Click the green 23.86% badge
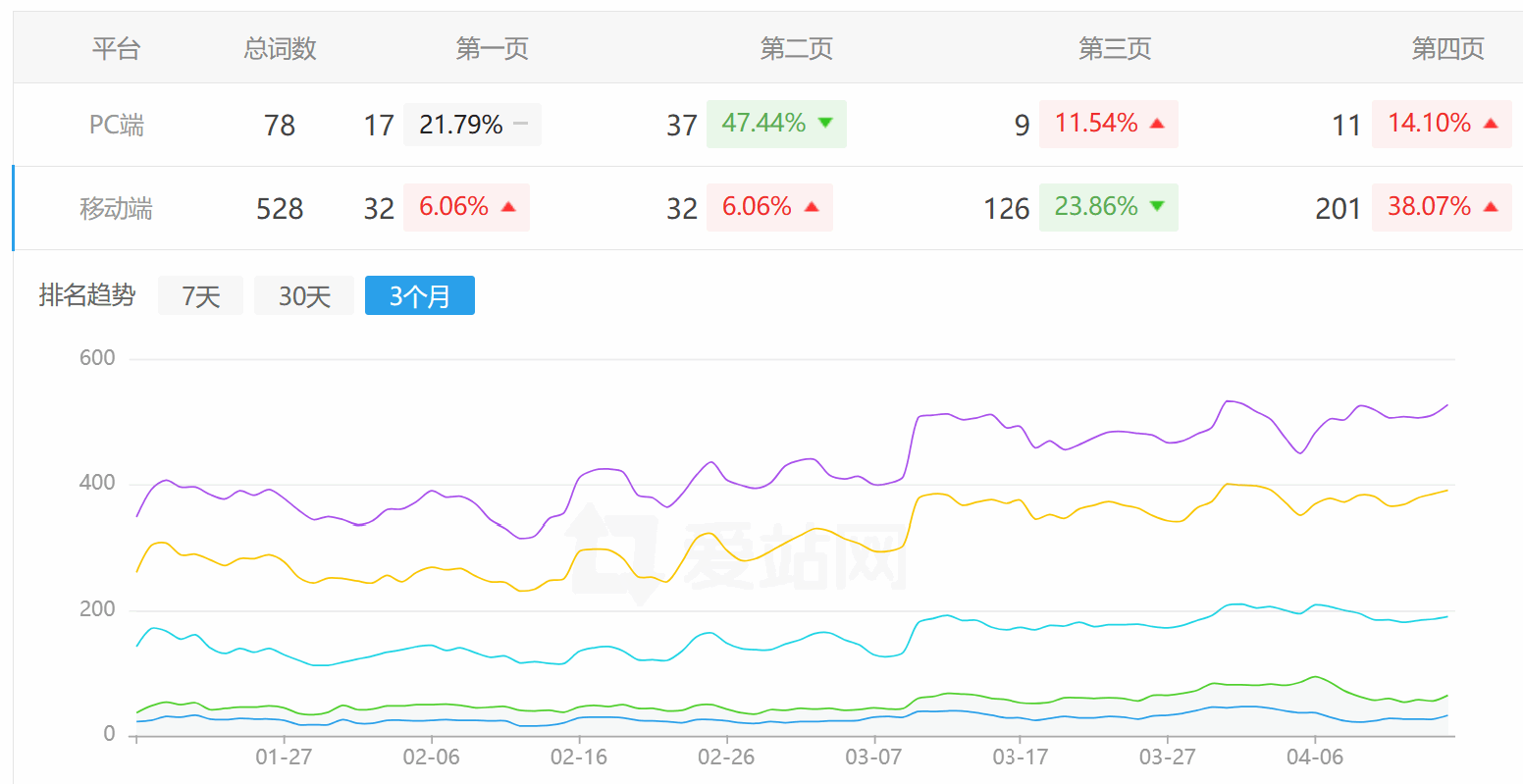The width and height of the screenshot is (1523, 784). tap(1109, 207)
